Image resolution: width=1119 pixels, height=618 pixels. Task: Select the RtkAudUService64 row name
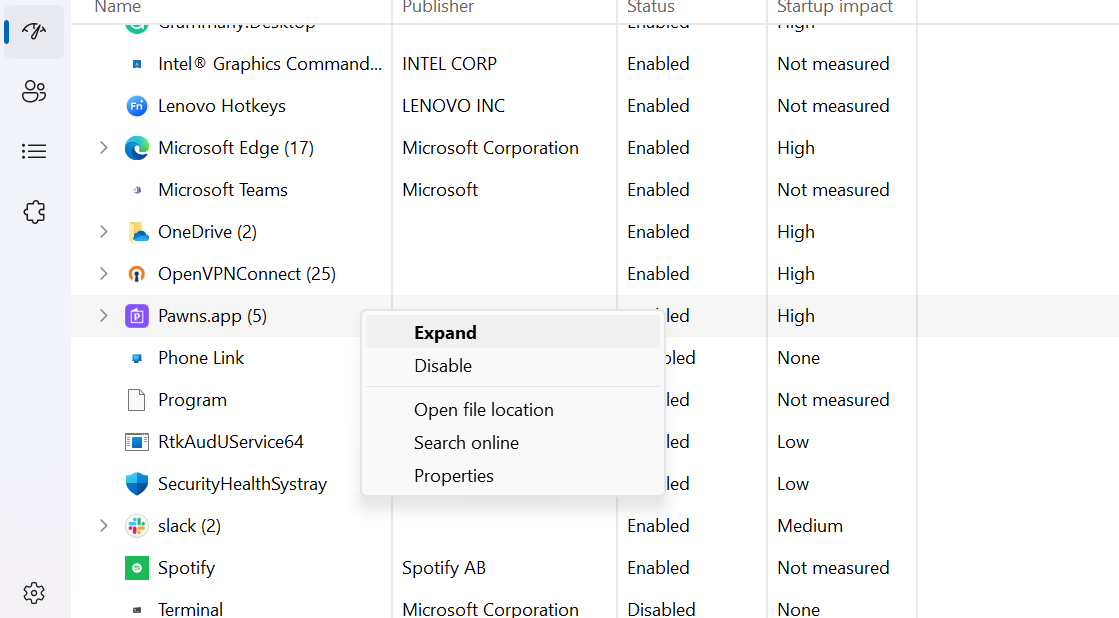[x=231, y=442]
